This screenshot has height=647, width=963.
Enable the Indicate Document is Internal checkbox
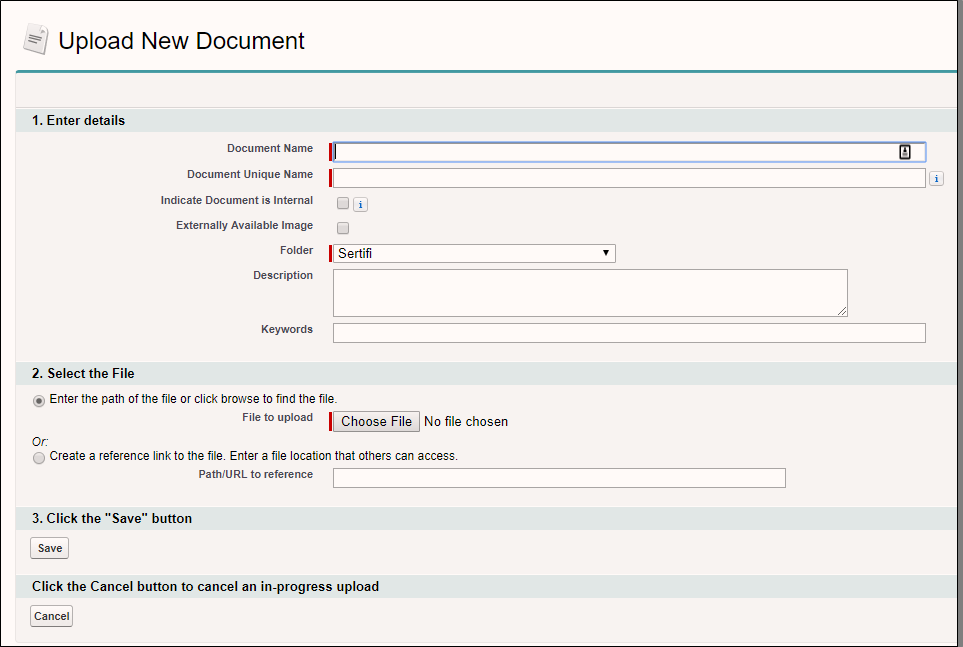pyautogui.click(x=343, y=203)
